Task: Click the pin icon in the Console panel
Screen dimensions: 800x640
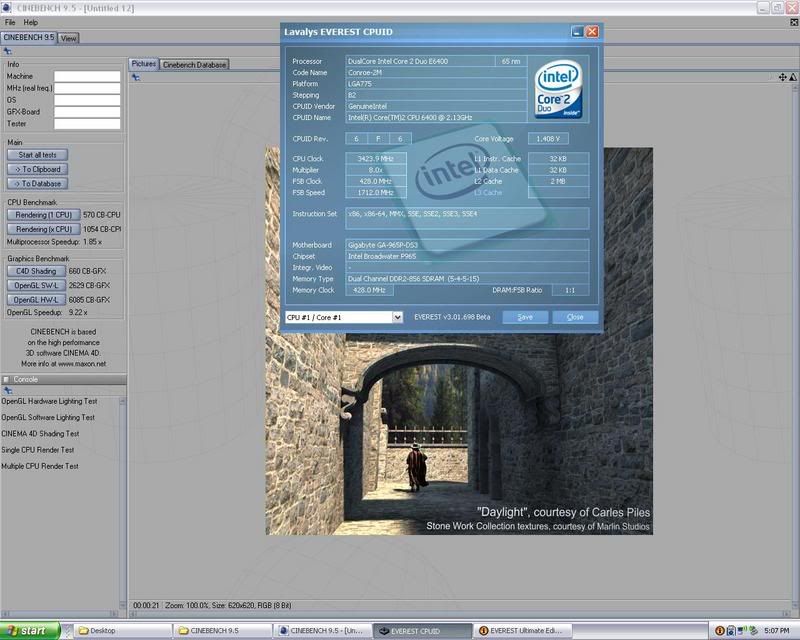Action: pyautogui.click(x=7, y=390)
